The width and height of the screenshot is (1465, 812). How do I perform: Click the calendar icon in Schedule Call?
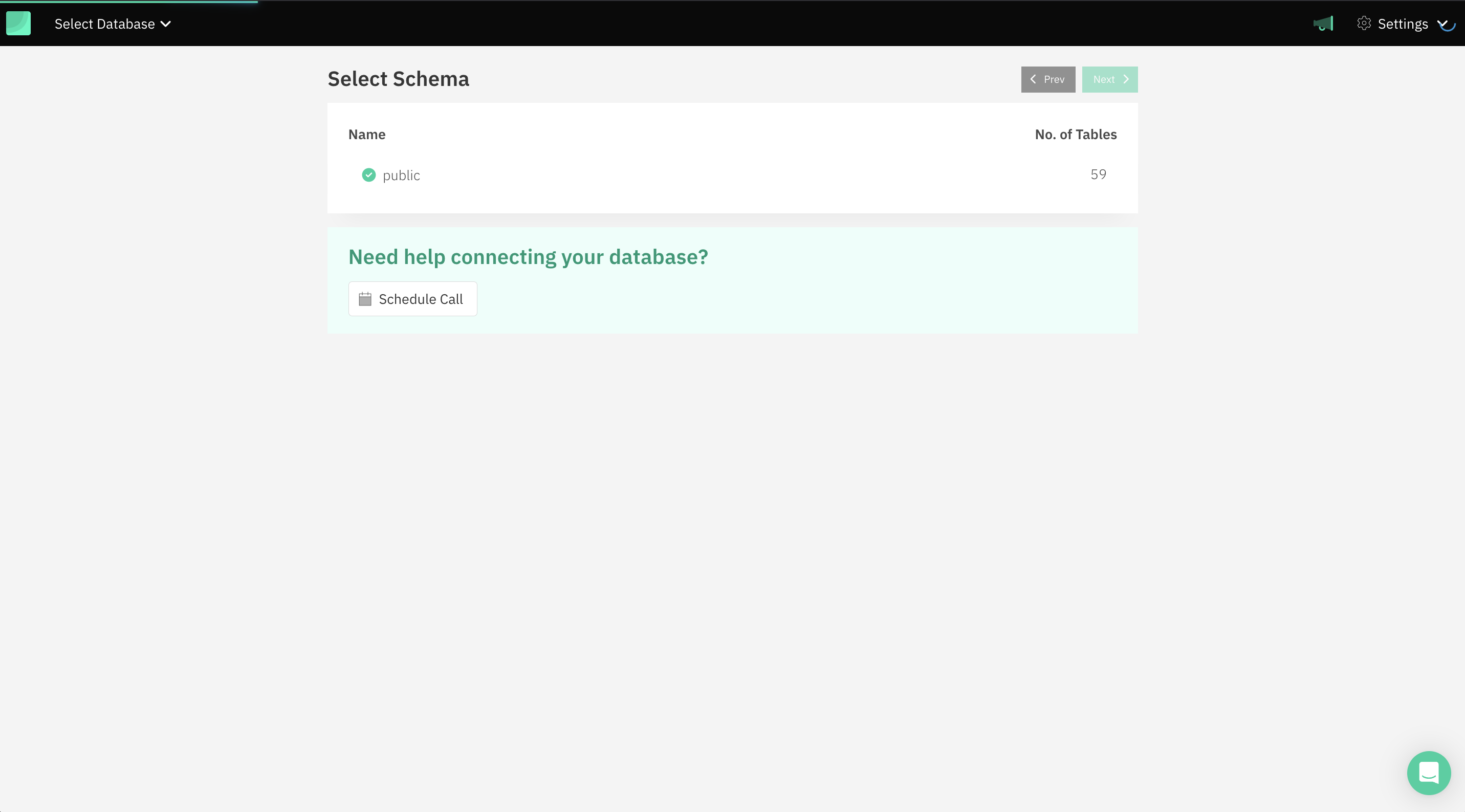tap(365, 298)
